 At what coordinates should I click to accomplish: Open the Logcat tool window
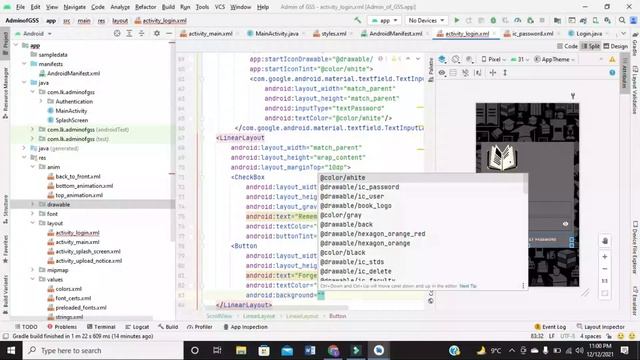point(137,327)
